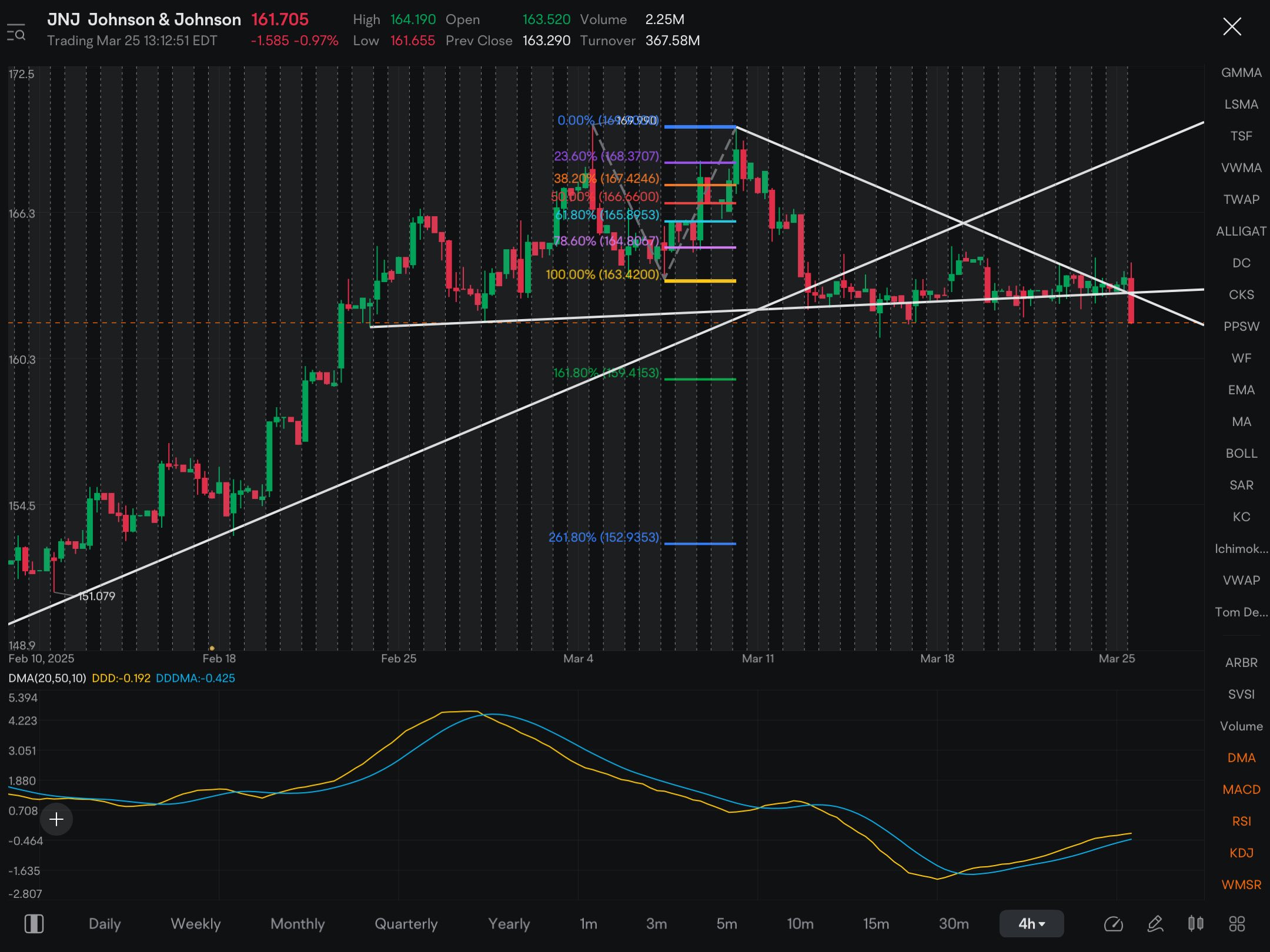1270x952 pixels.
Task: Enable the DC indicator
Action: tap(1241, 263)
